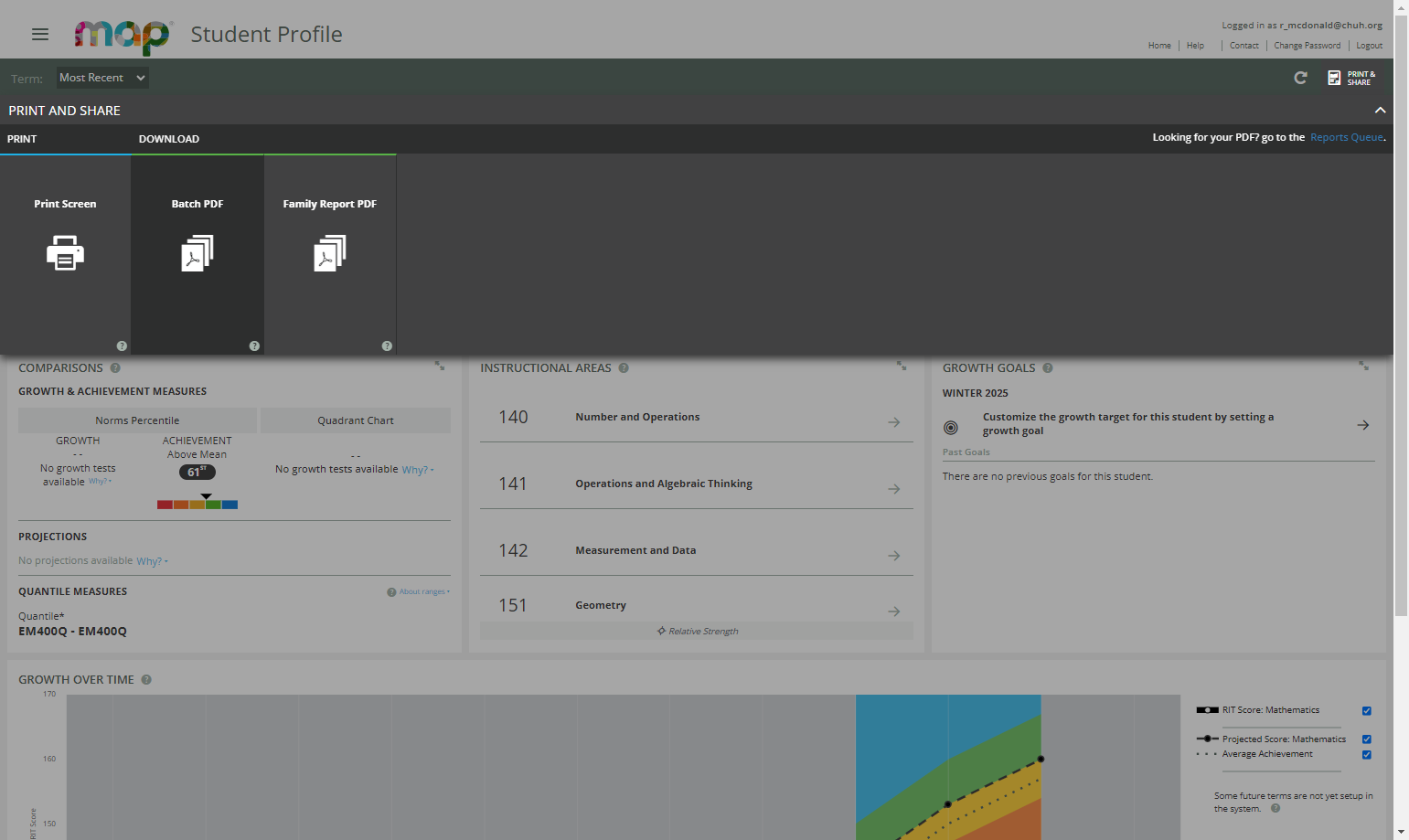Toggle RIT Score: Mathematics checkbox

tap(1367, 711)
